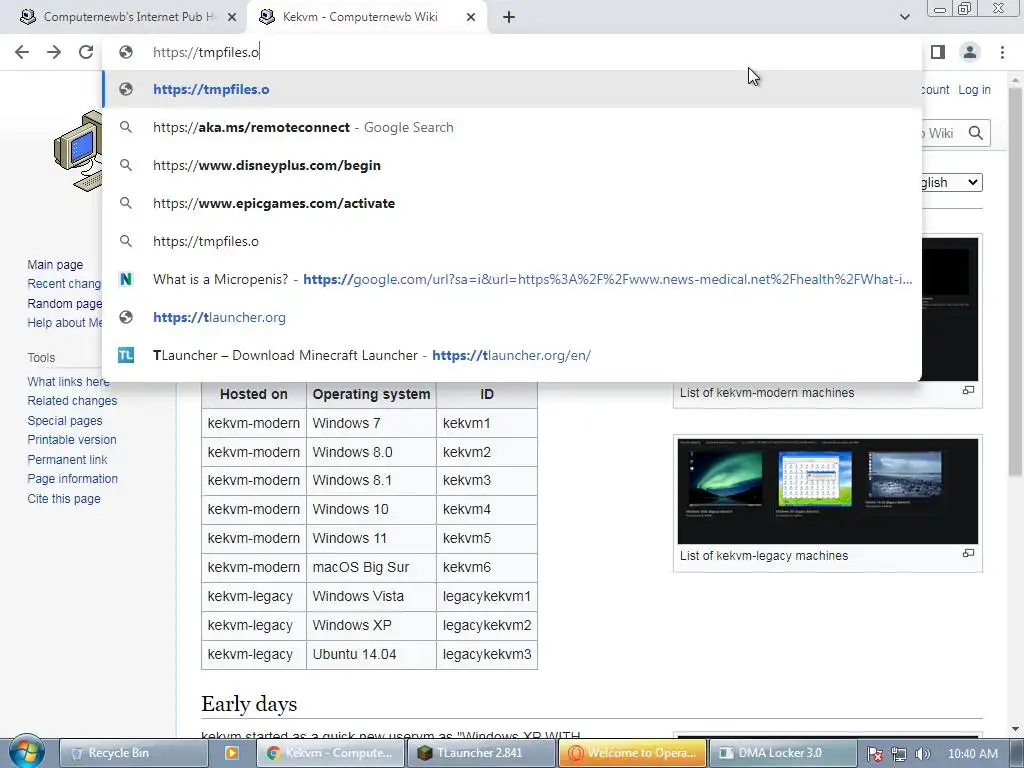
Task: Open the kekvm-legacy machines thumbnail
Action: point(827,491)
